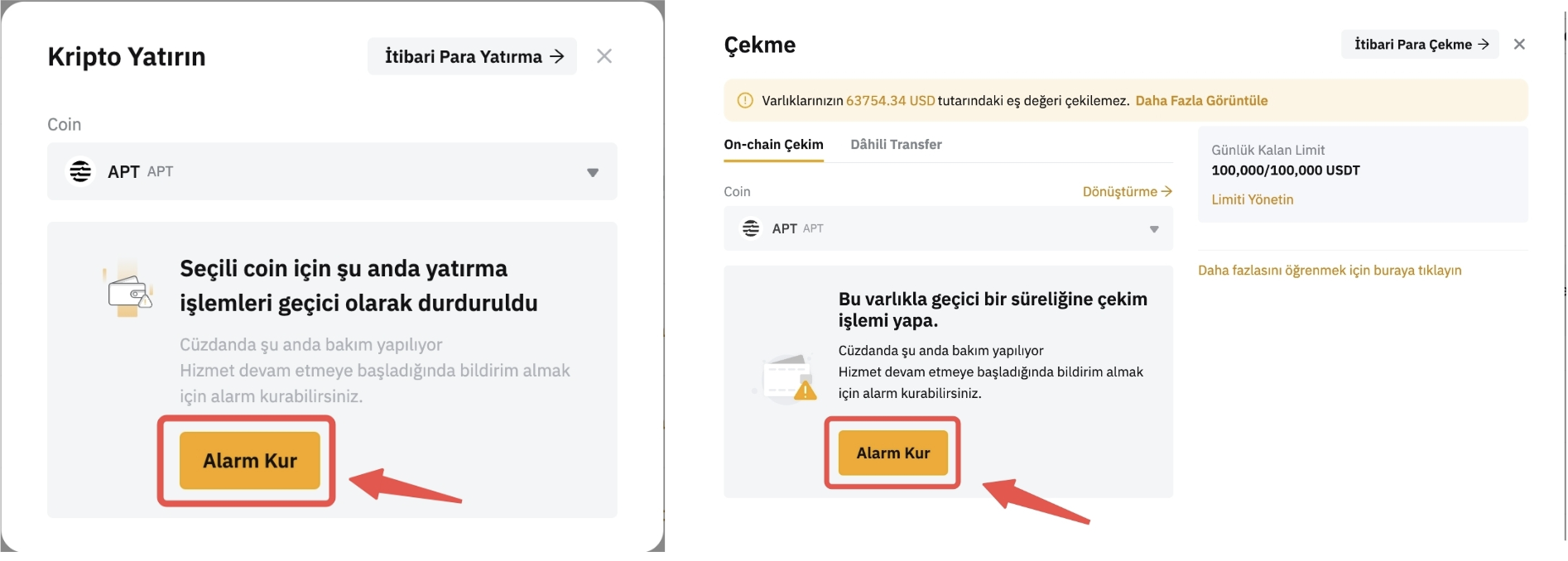Screen dimensions: 1568x561
Task: Click the info icon in the yellow warning banner
Action: coord(745,101)
